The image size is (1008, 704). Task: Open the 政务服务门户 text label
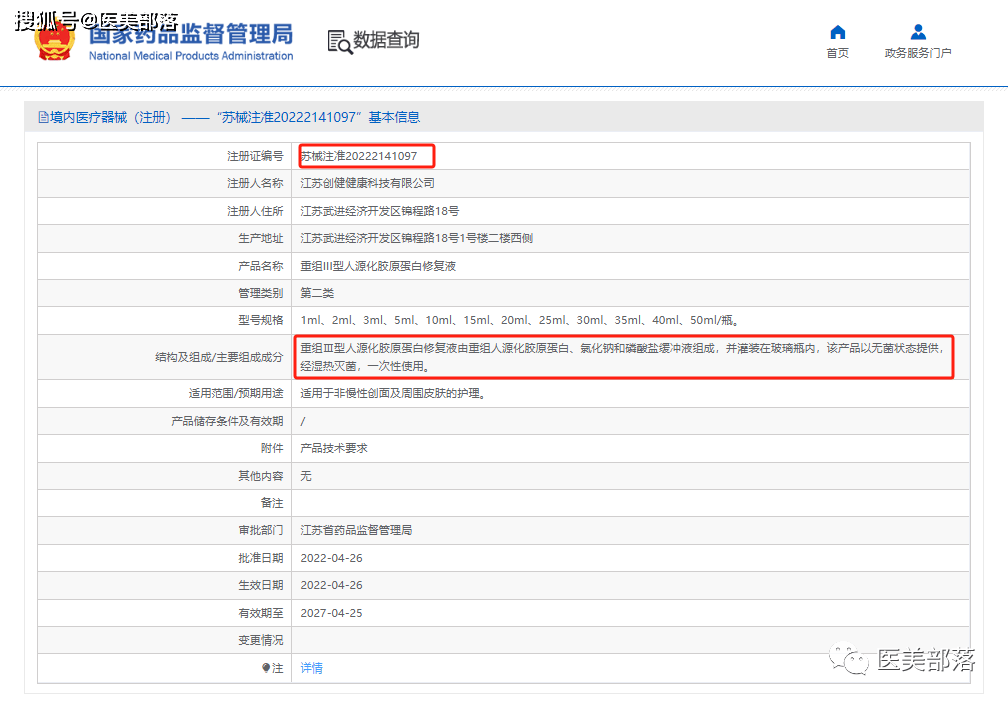point(918,53)
